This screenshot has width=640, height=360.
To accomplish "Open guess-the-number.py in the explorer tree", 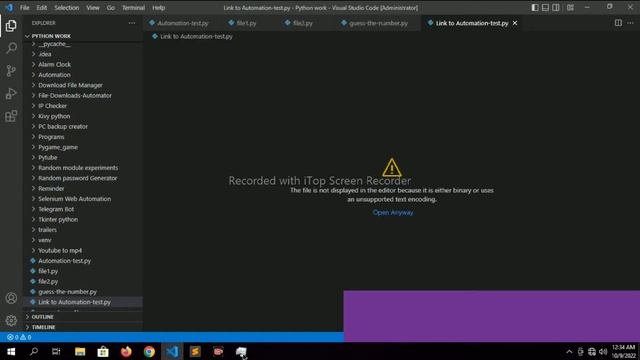I will (67, 292).
